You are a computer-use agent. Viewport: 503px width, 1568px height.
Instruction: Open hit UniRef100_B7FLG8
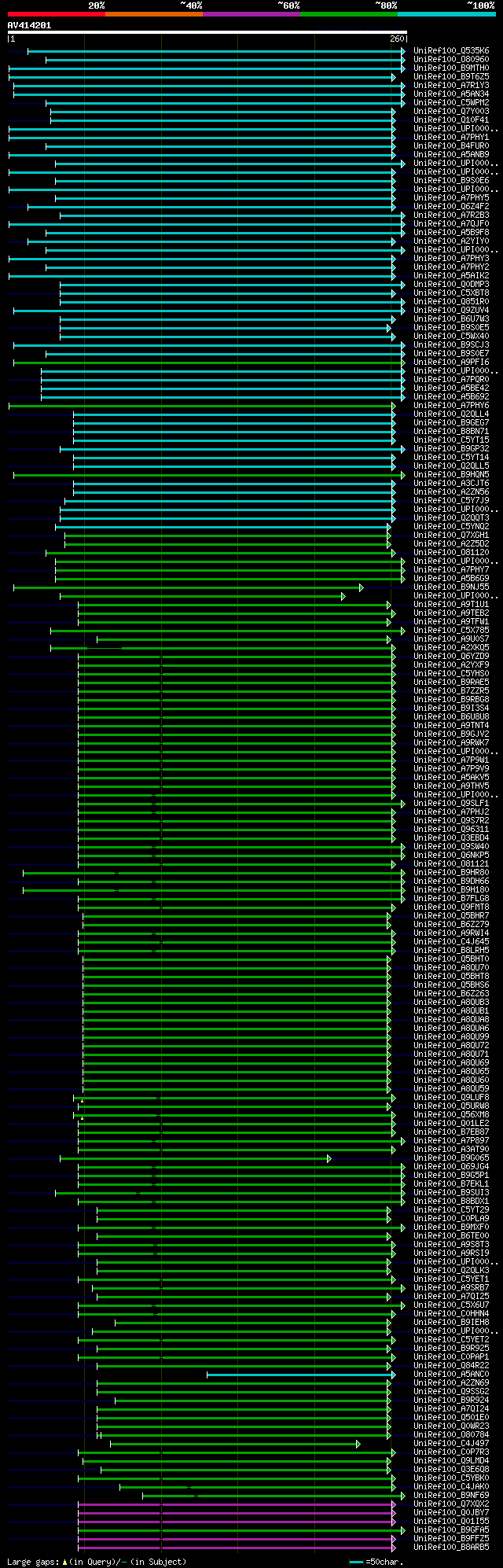451,899
